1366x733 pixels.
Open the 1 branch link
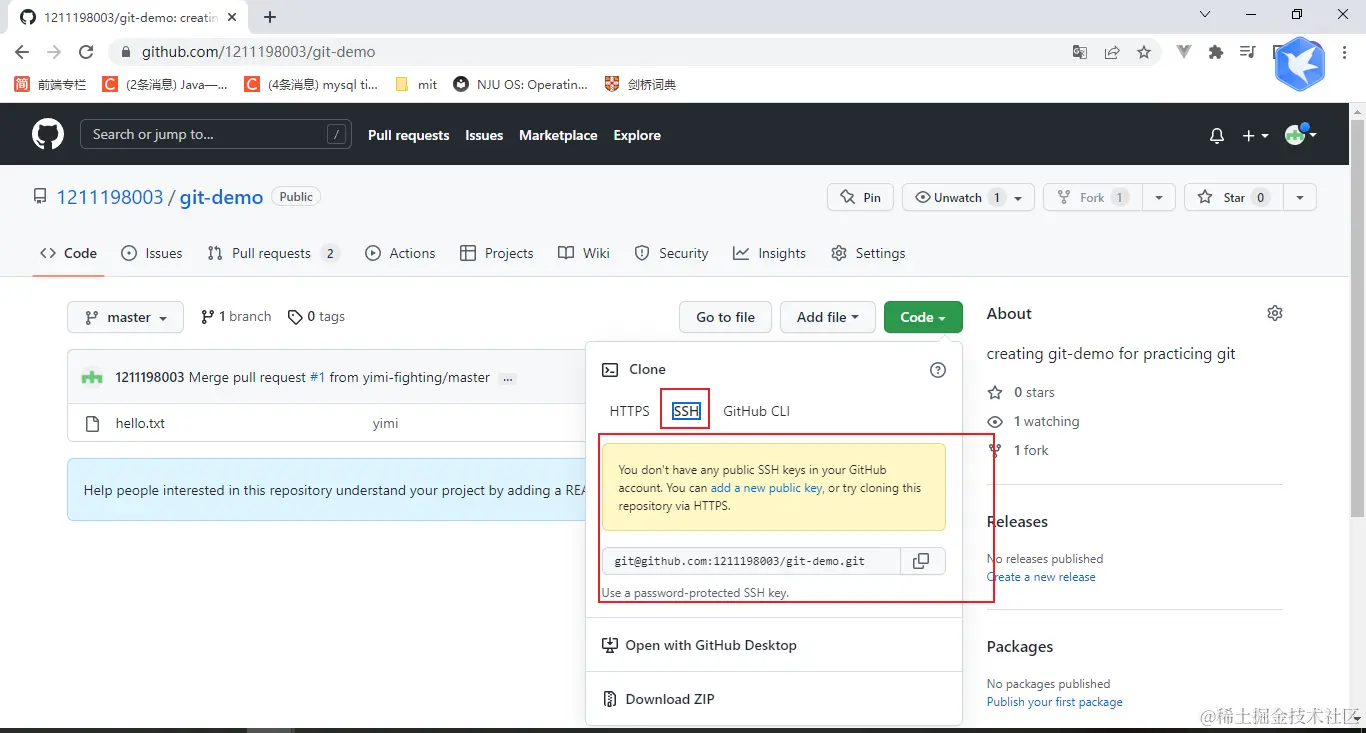coord(236,316)
